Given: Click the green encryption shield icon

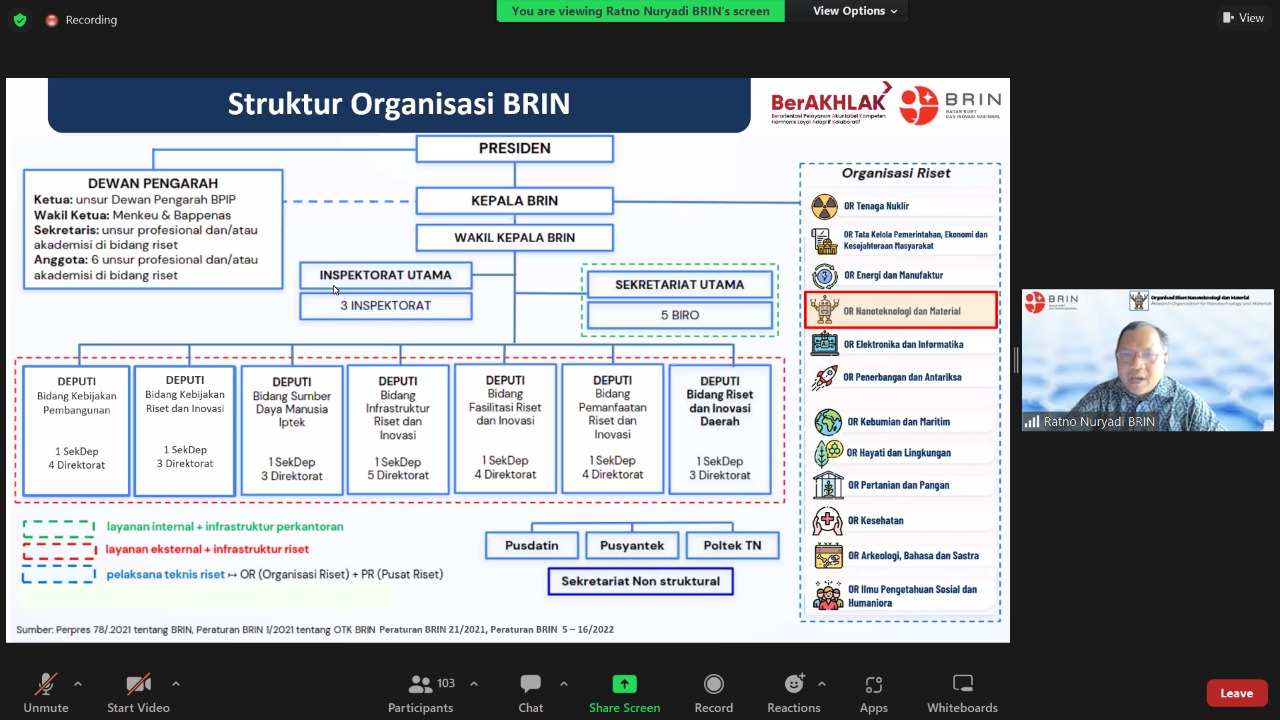Looking at the screenshot, I should (20, 20).
